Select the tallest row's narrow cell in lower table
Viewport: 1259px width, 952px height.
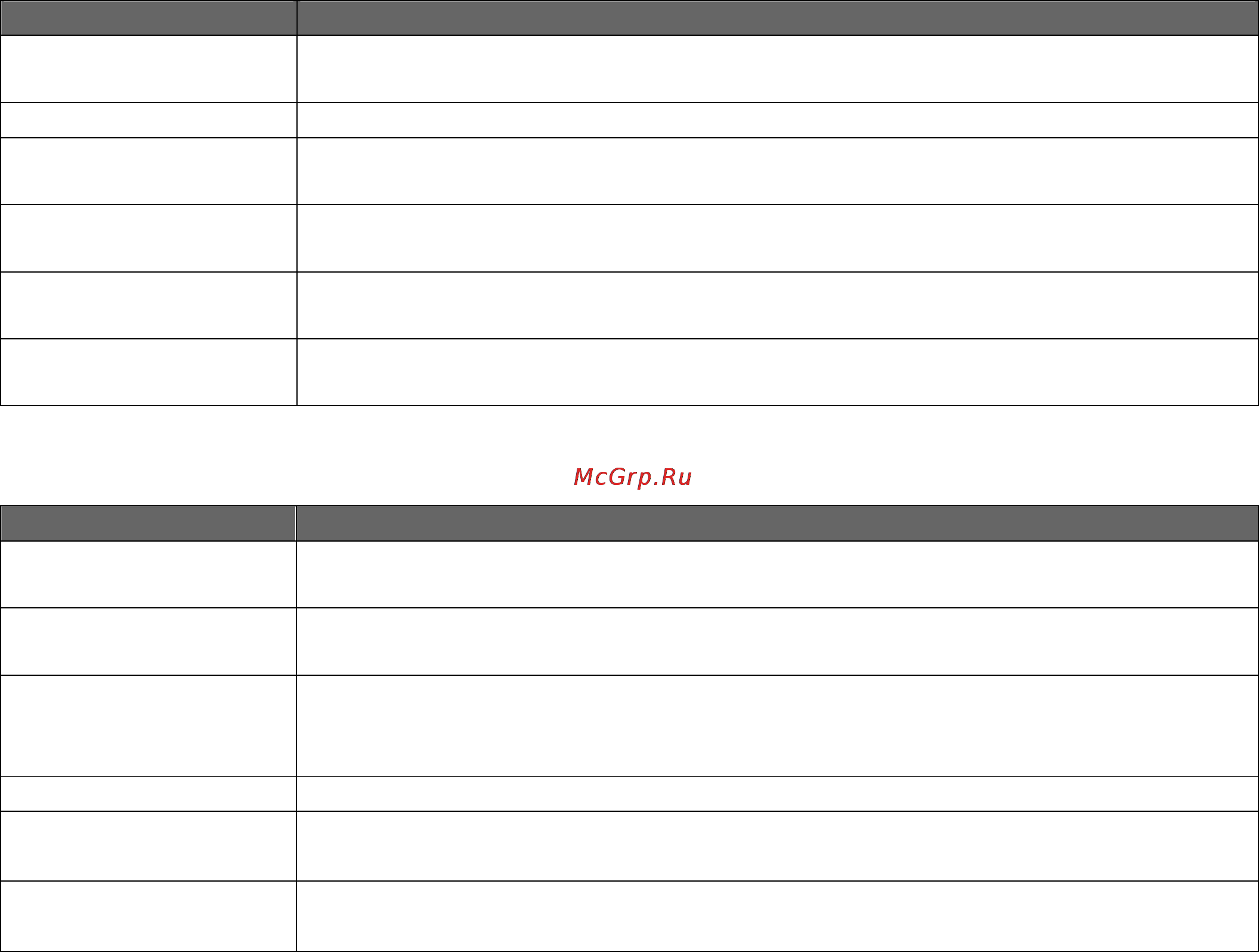click(x=148, y=726)
